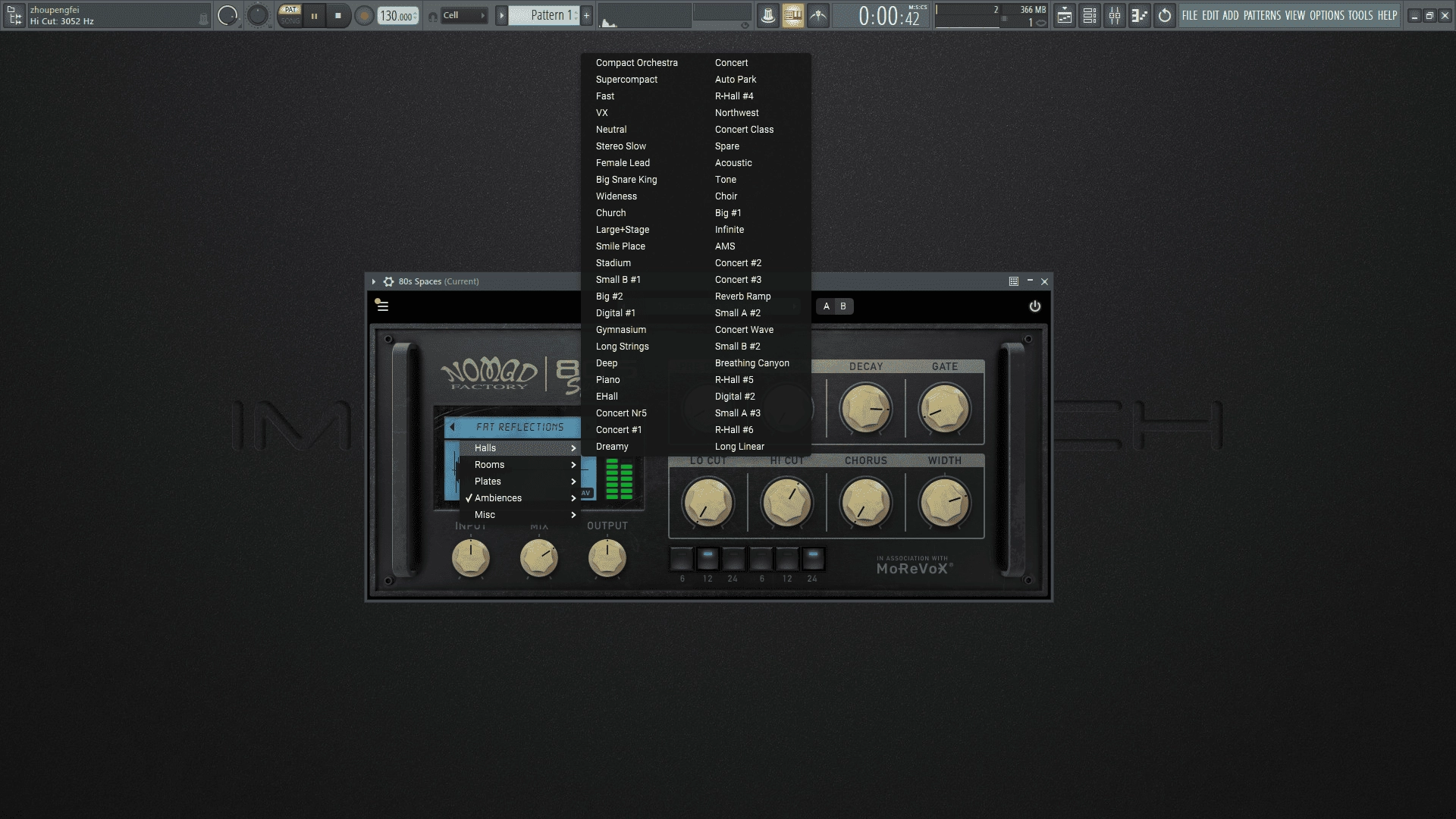The image size is (1456, 819).
Task: Open the Cell snap dropdown
Action: 463,15
